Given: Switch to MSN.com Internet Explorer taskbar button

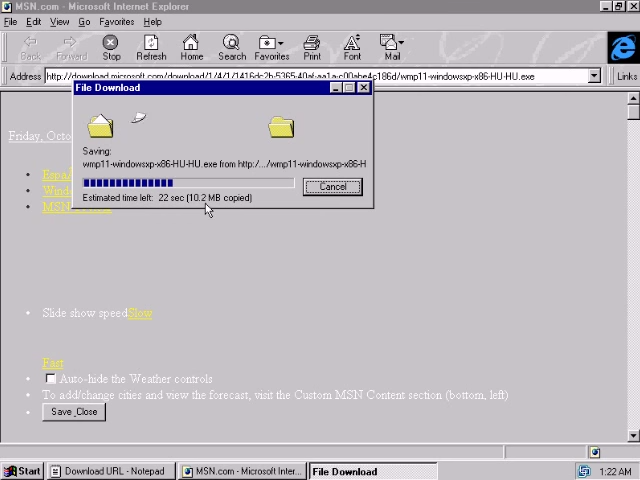Looking at the screenshot, I should tap(242, 471).
